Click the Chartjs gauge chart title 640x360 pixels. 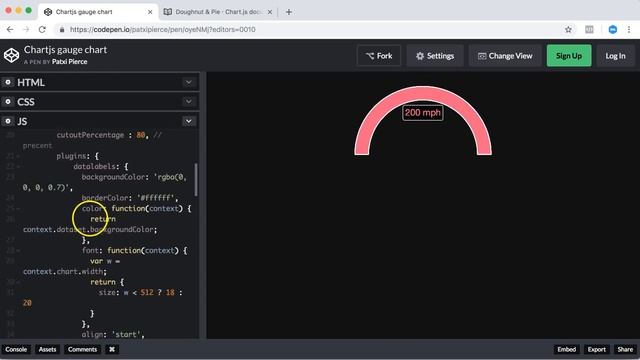(x=65, y=50)
